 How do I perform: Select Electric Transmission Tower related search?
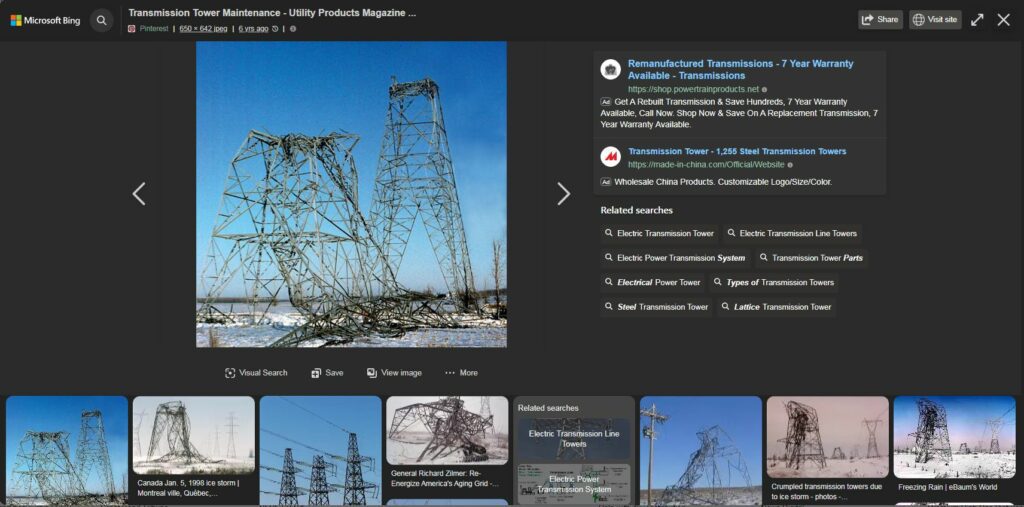(x=659, y=233)
